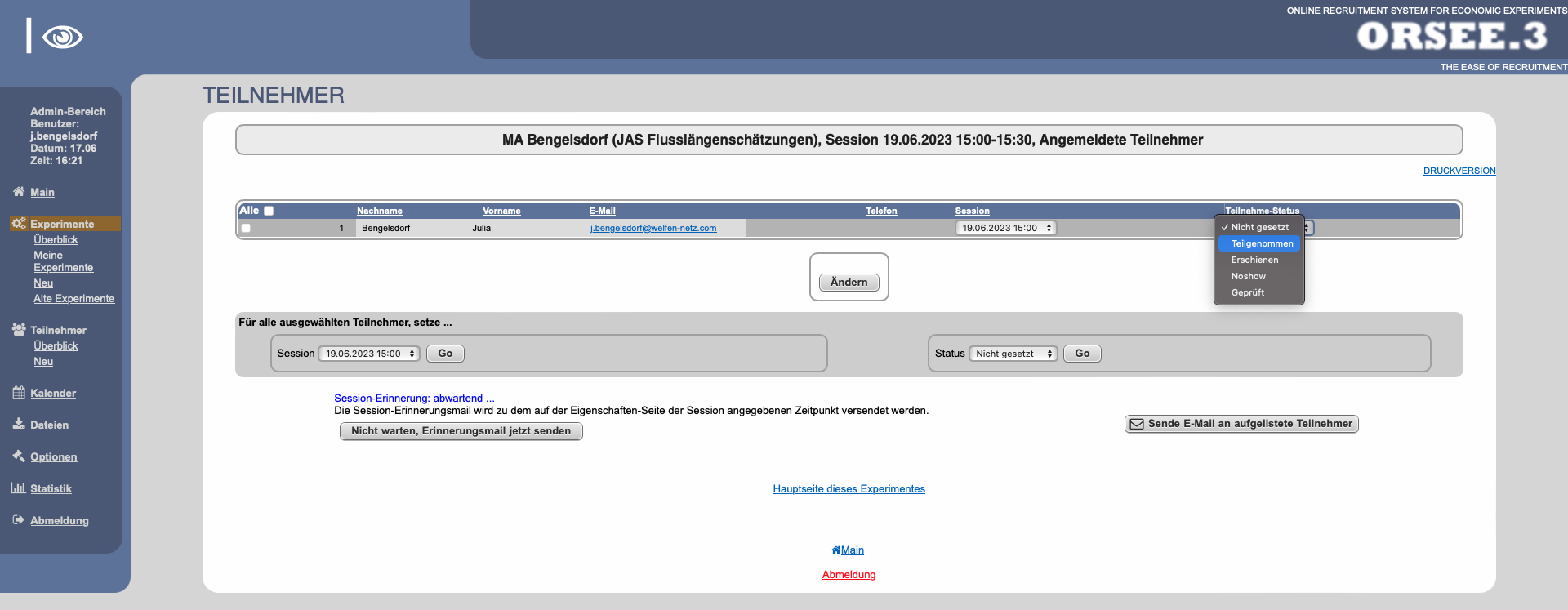Send reminder mail now with Nicht warten button
Image resolution: width=1568 pixels, height=610 pixels.
pyautogui.click(x=461, y=431)
